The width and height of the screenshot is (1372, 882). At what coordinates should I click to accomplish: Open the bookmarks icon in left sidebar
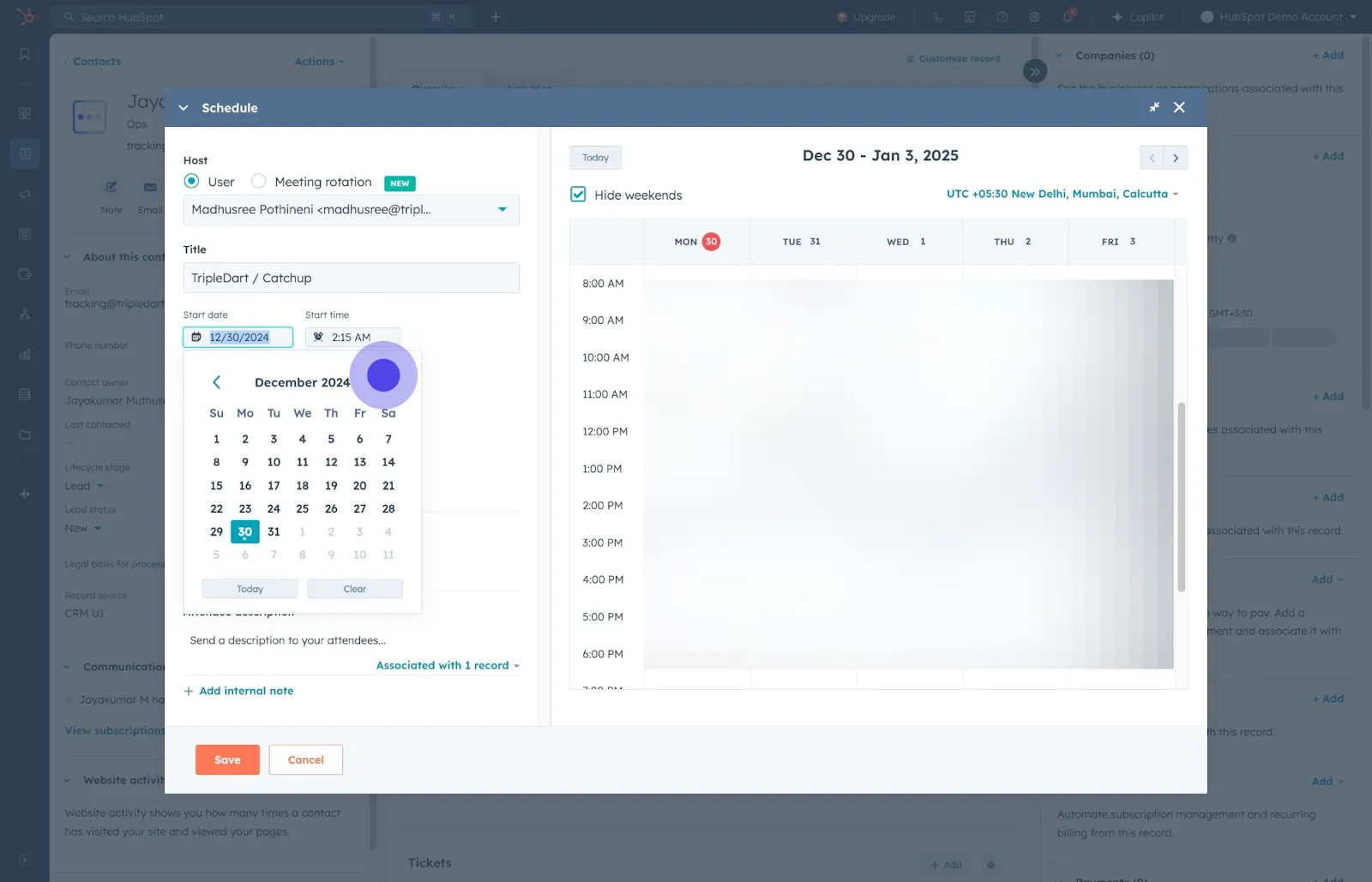click(25, 55)
